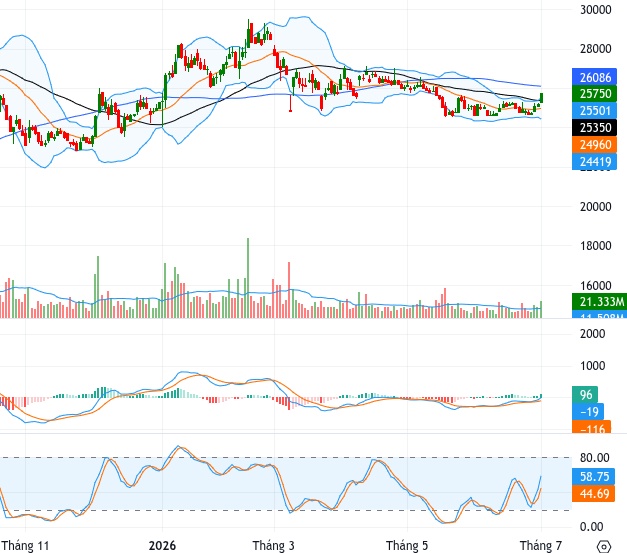
Task: Select the blue 26086 price label
Action: [x=595, y=77]
